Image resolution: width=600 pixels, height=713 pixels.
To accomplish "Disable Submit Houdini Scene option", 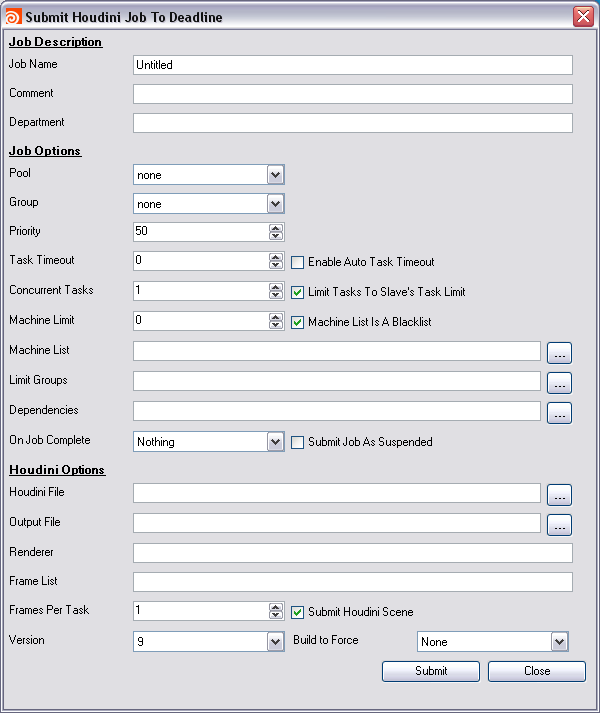I will click(298, 612).
